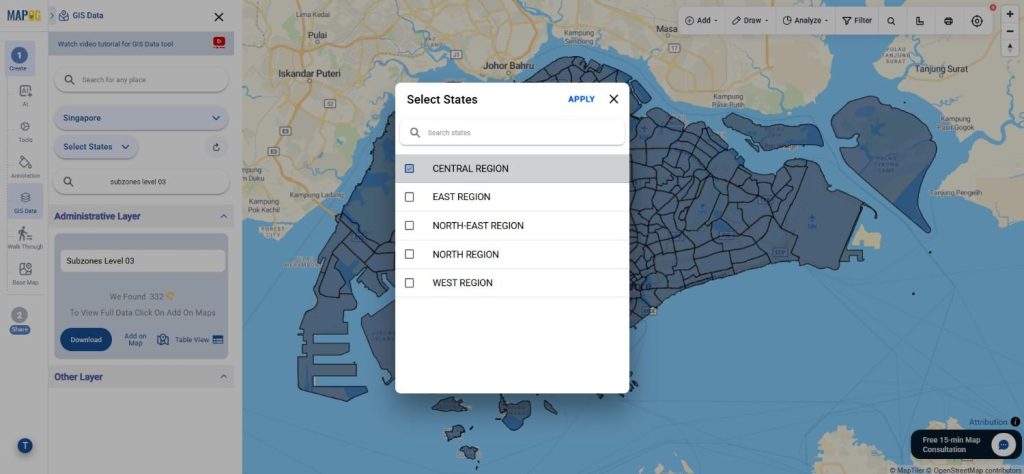The width and height of the screenshot is (1024, 474).
Task: Click the WEST REGION label text
Action: (462, 283)
